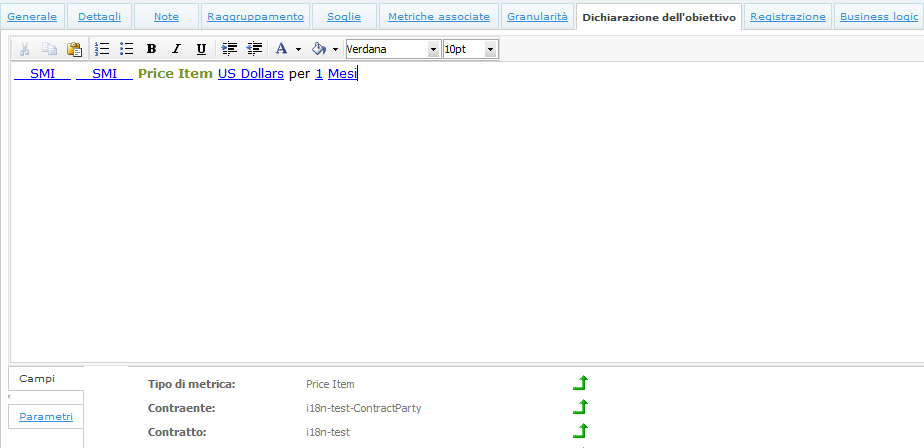
Task: Switch to the Soglie tab
Action: point(344,17)
